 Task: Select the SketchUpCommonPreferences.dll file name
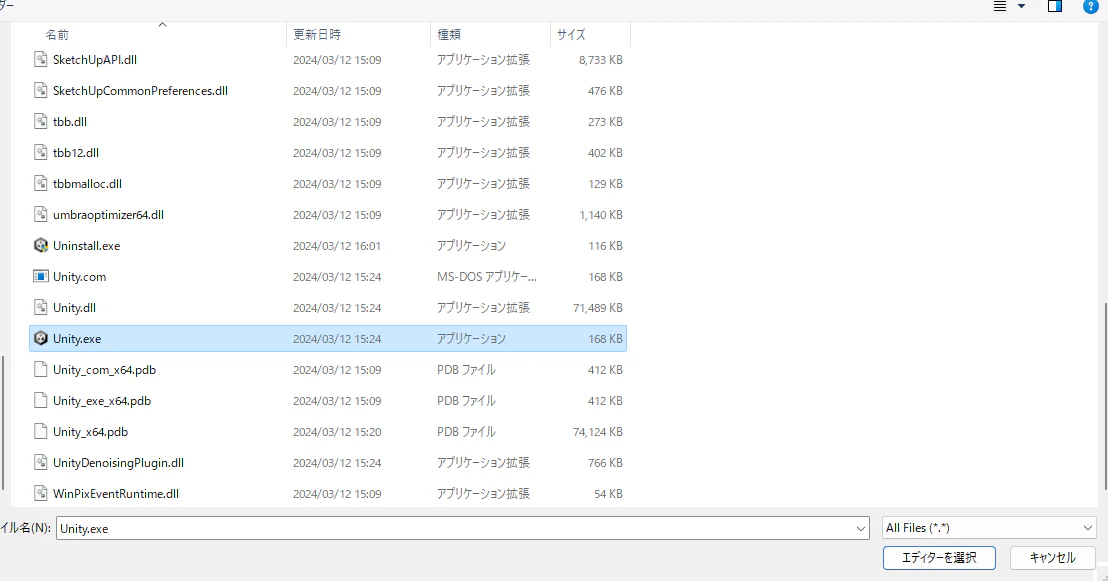click(140, 91)
